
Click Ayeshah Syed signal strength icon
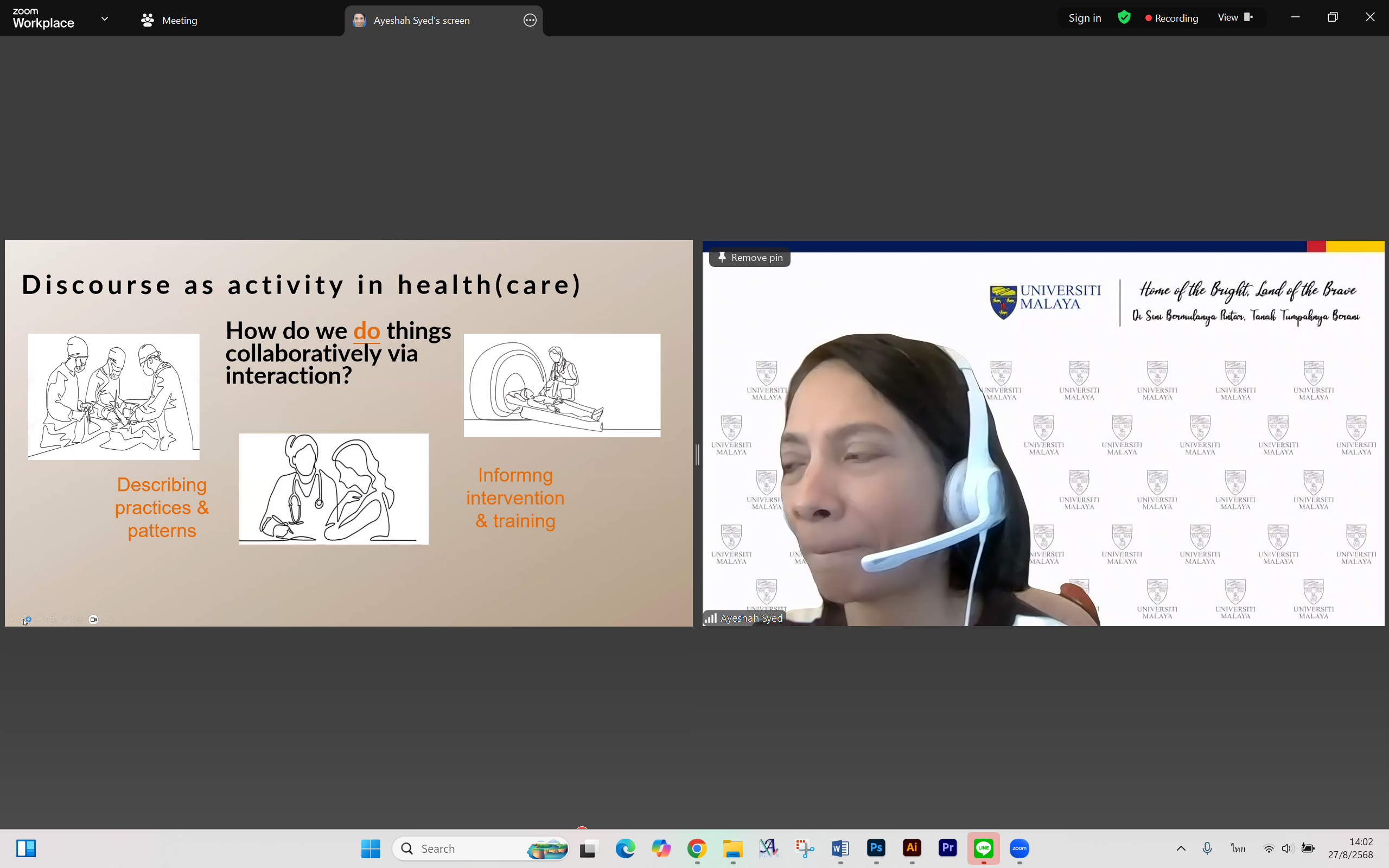click(711, 618)
